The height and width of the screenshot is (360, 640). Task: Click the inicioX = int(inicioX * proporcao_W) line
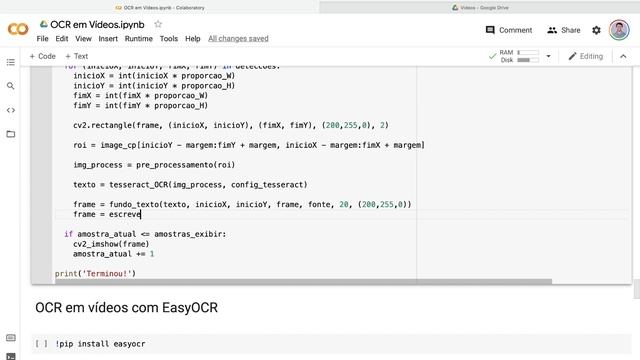click(x=154, y=76)
